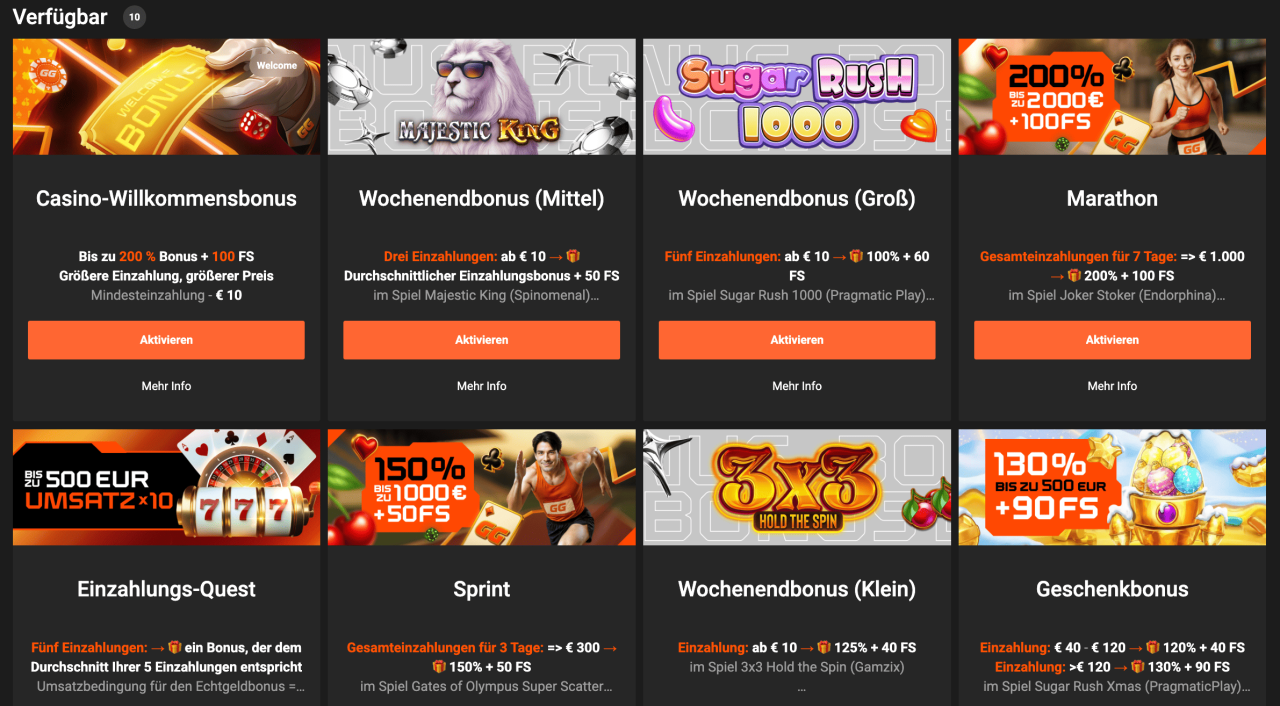Click the gift icon in Marathon bonus description

point(1074,276)
